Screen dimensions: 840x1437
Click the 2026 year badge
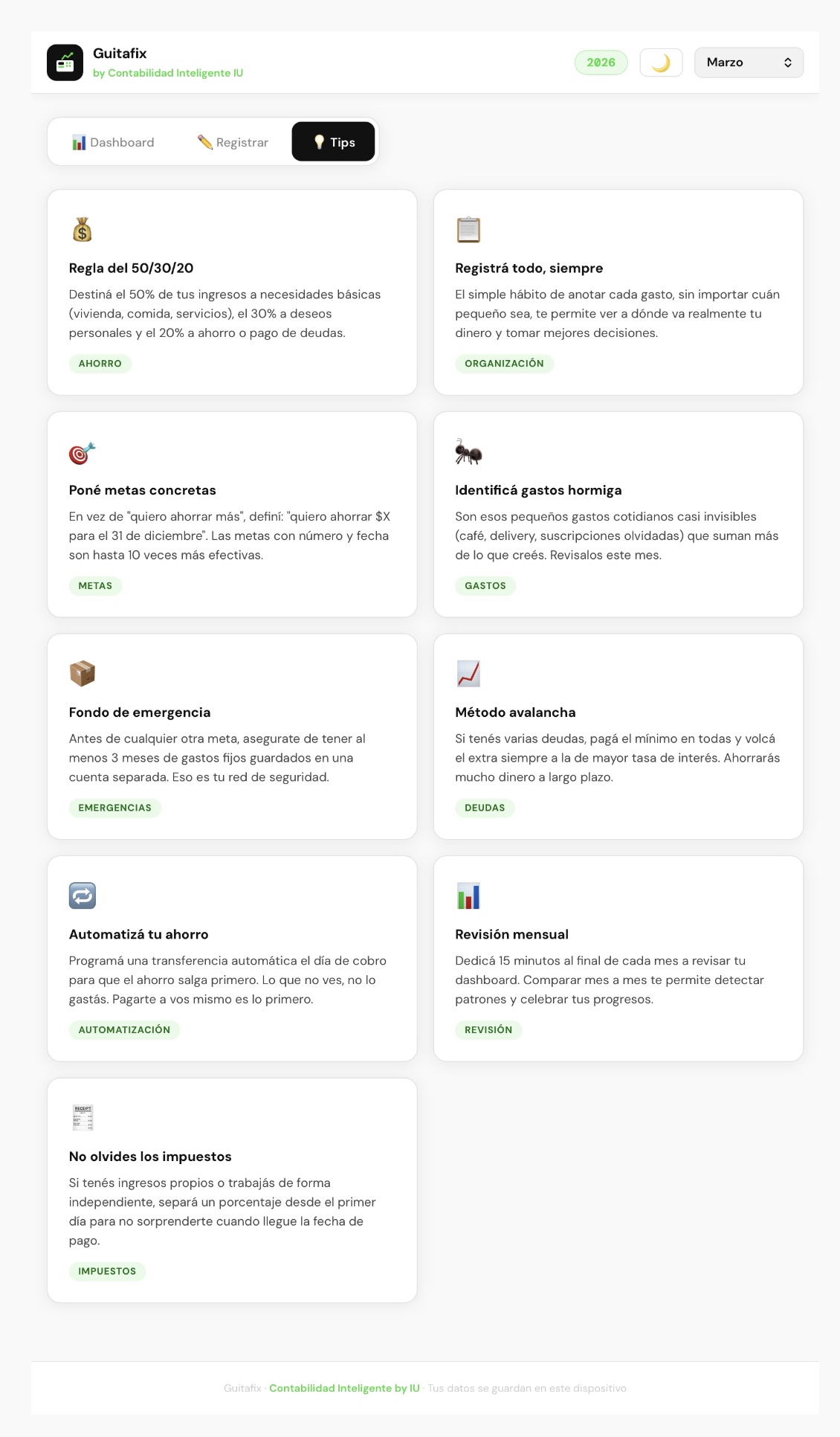(601, 62)
